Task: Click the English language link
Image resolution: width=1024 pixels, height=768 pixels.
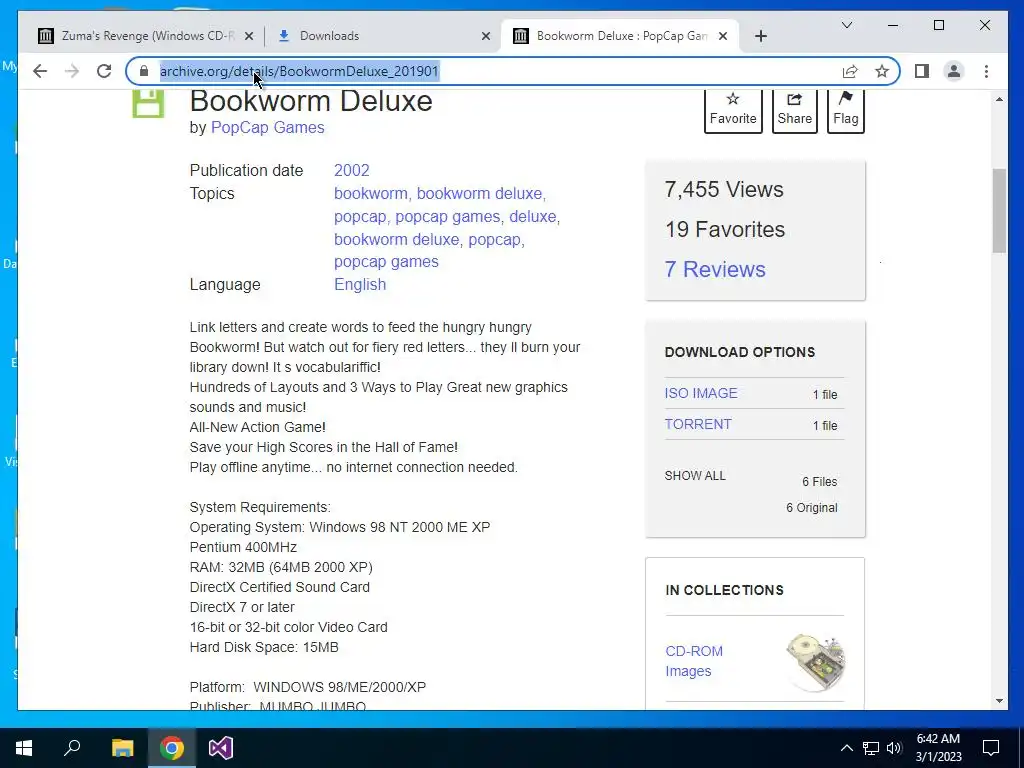Action: [x=360, y=285]
